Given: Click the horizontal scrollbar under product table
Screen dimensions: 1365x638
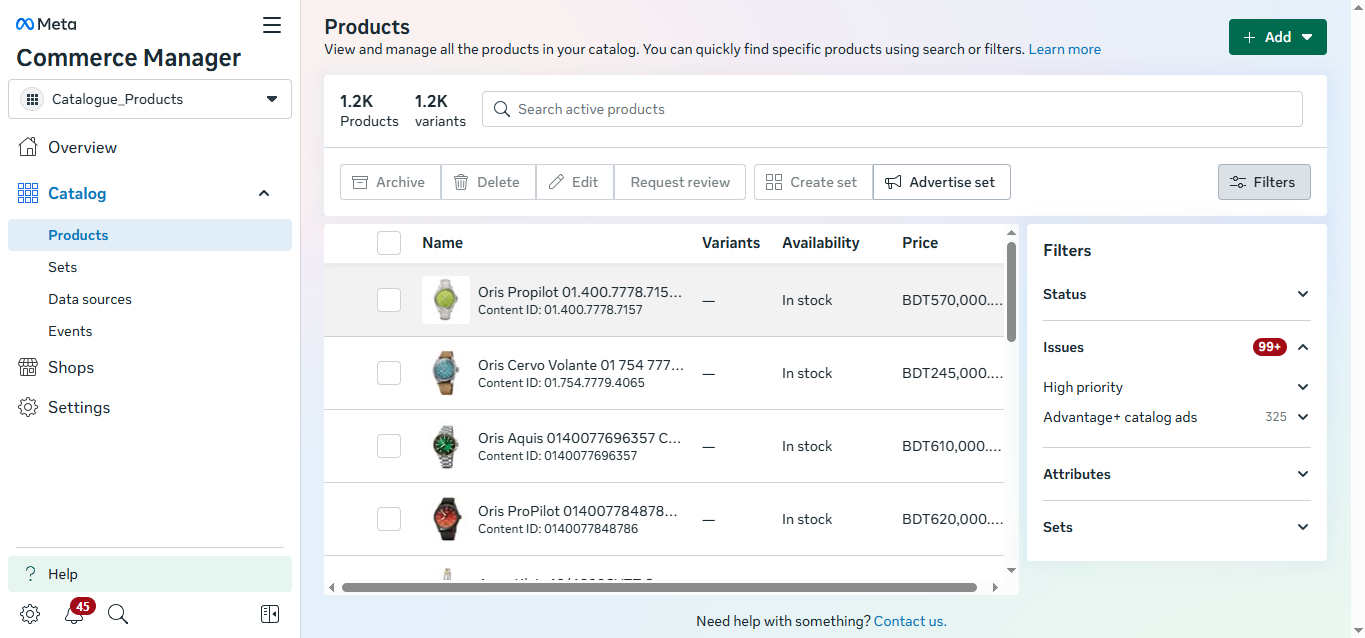Looking at the screenshot, I should [658, 588].
